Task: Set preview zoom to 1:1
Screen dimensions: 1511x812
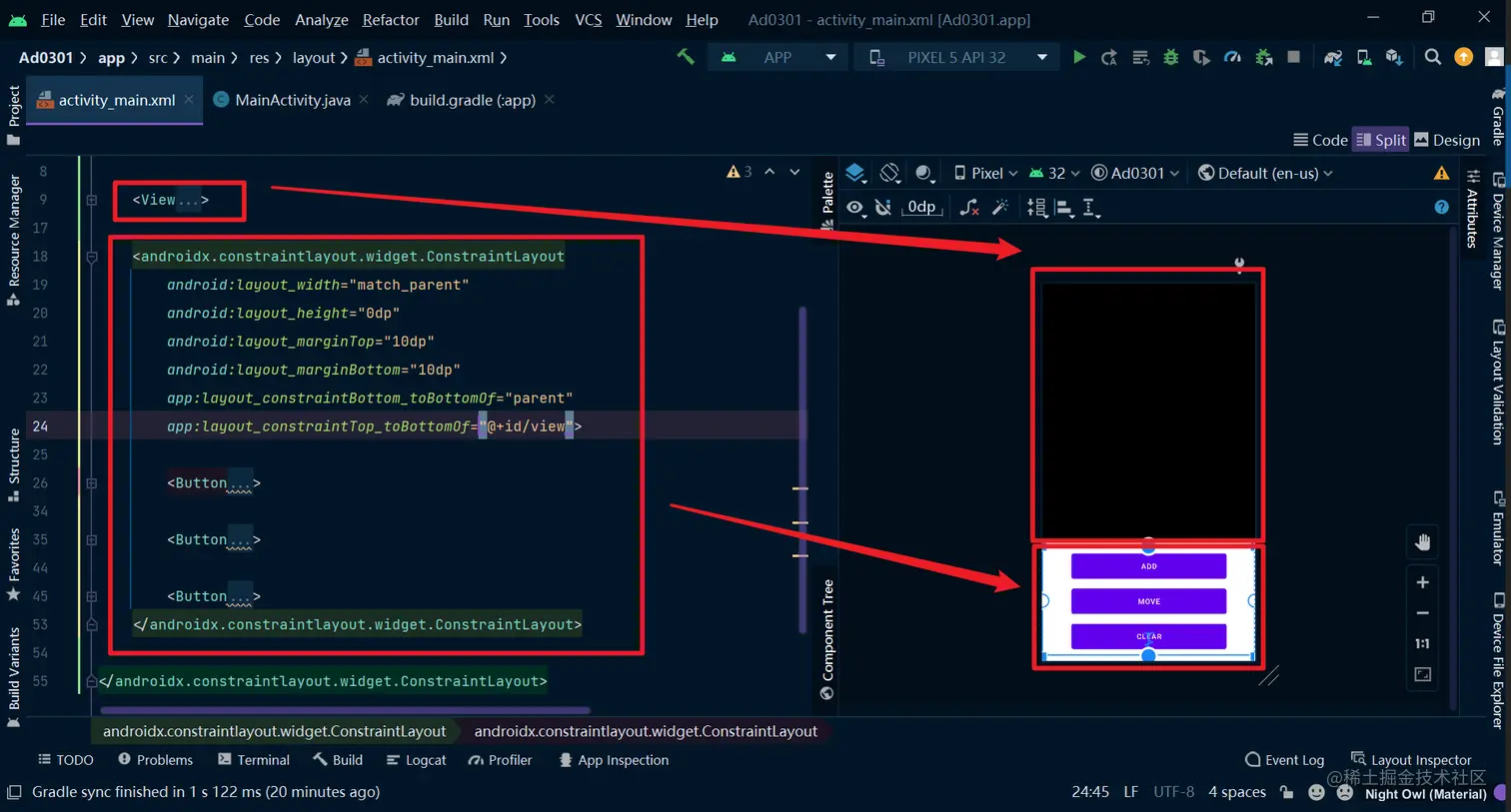Action: [1422, 644]
